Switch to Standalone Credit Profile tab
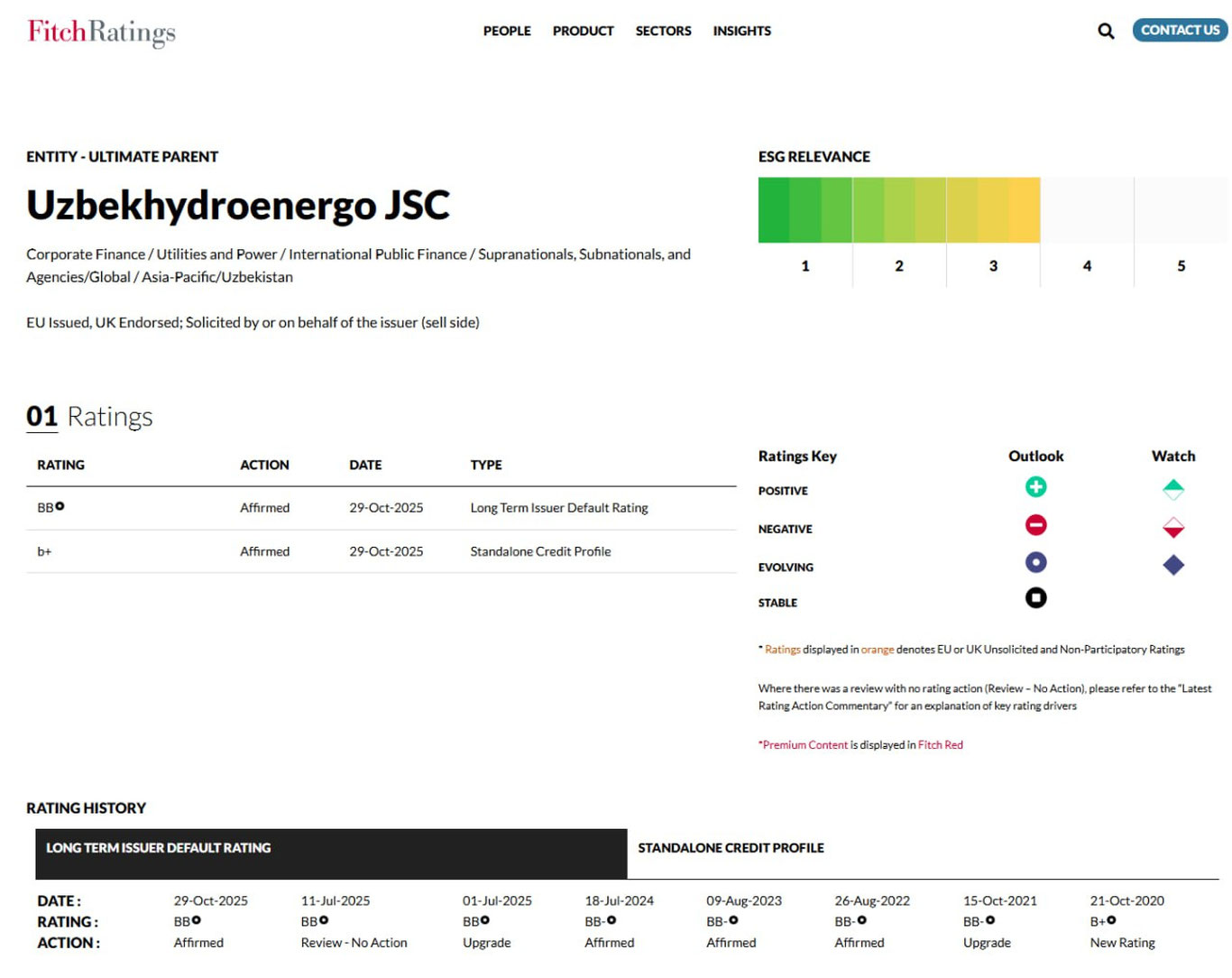 (x=731, y=848)
